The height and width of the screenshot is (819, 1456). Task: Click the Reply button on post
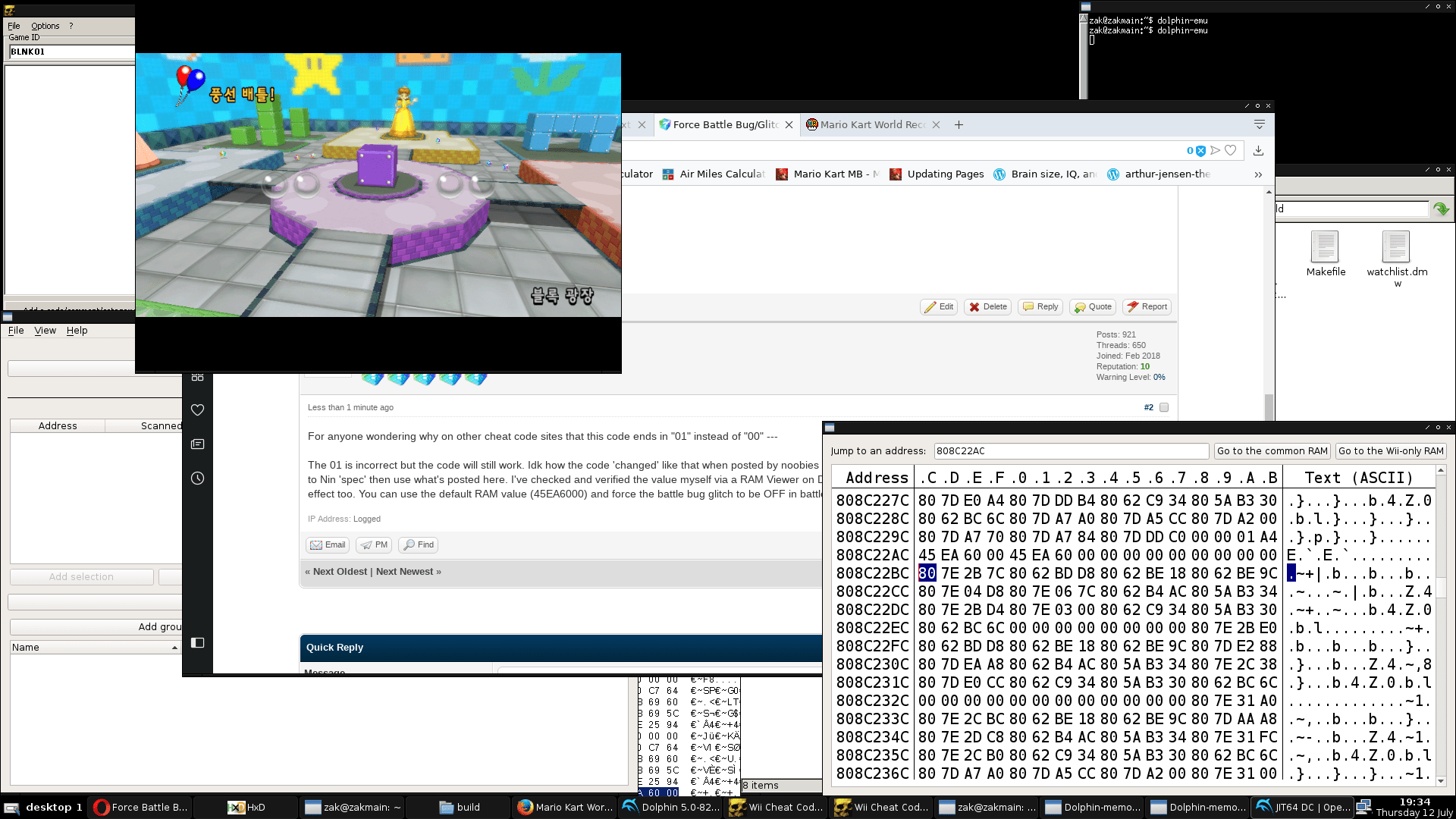tap(1040, 307)
